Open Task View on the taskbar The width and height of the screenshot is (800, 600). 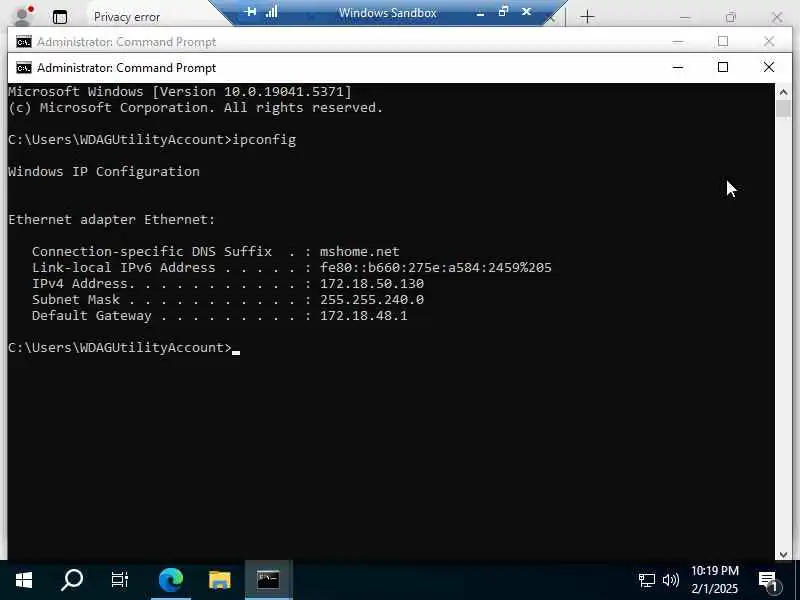(x=120, y=580)
